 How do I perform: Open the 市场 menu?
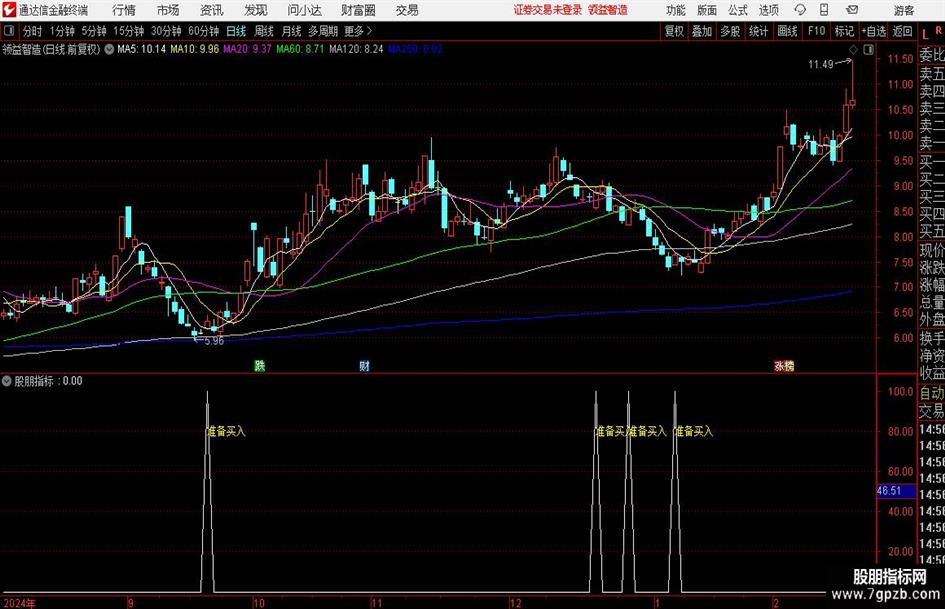pyautogui.click(x=168, y=10)
